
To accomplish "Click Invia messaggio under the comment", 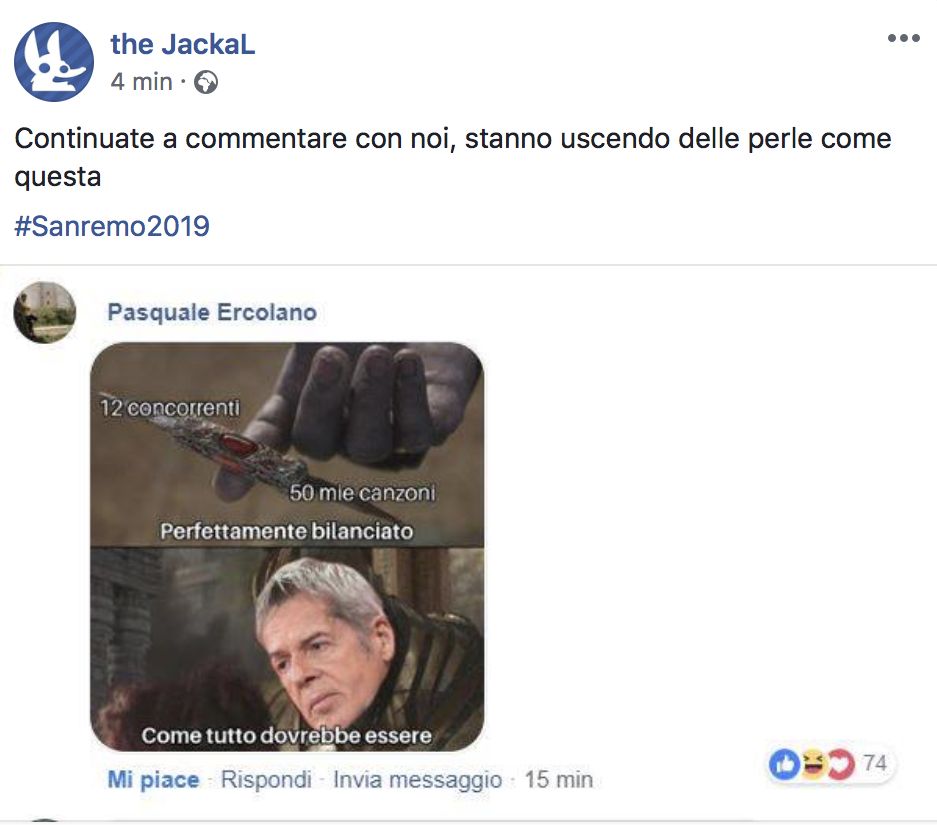I will tap(418, 780).
